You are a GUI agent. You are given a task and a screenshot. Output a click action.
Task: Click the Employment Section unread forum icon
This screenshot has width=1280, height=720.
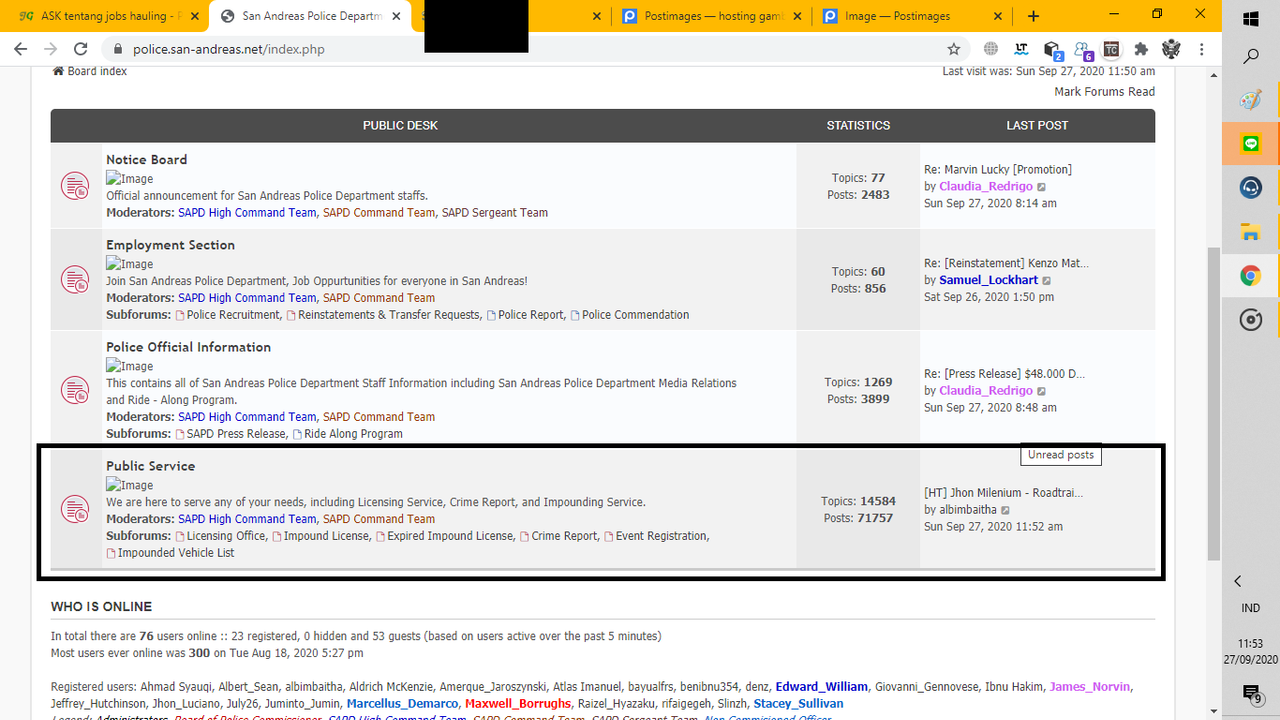[75, 280]
